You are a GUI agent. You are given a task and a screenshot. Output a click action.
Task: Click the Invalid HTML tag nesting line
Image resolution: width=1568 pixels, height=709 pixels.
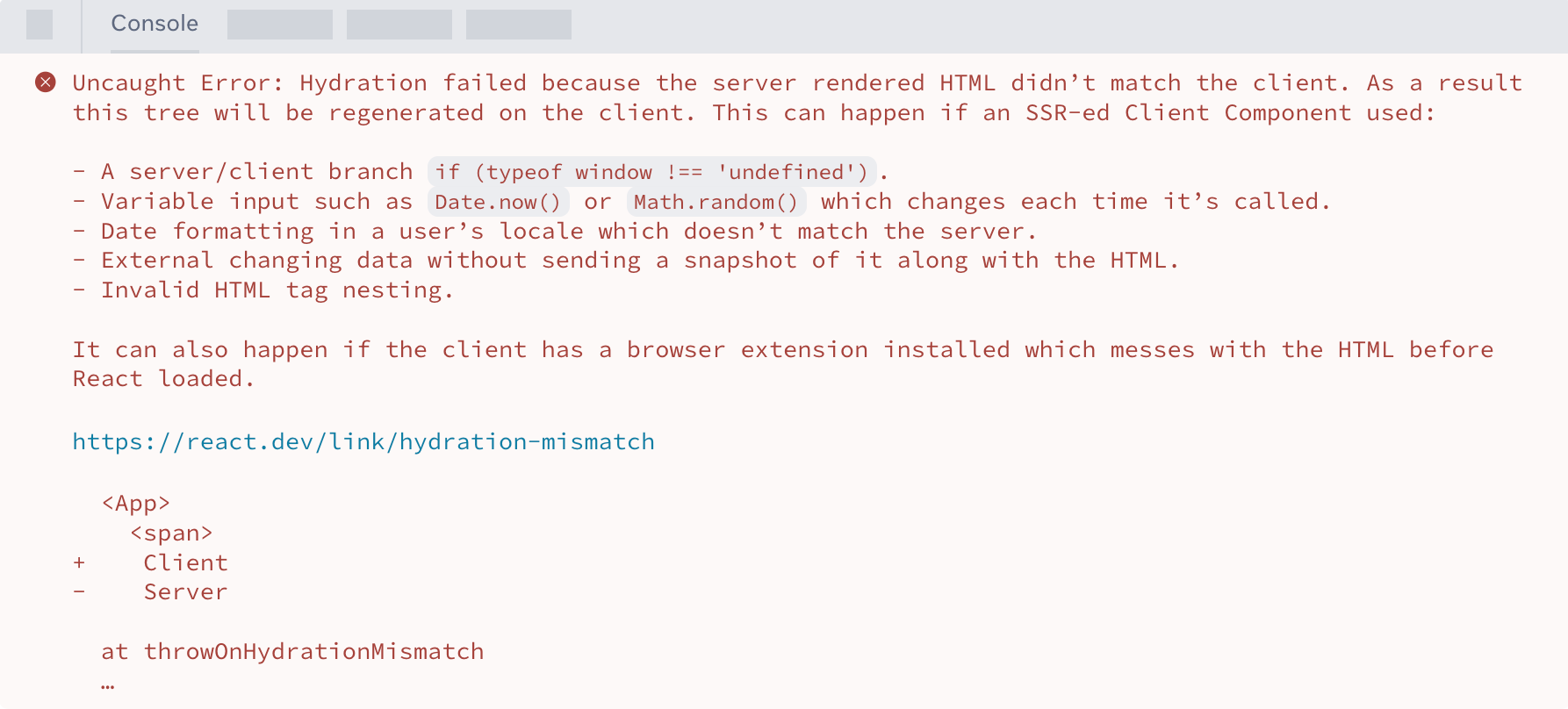point(277,290)
